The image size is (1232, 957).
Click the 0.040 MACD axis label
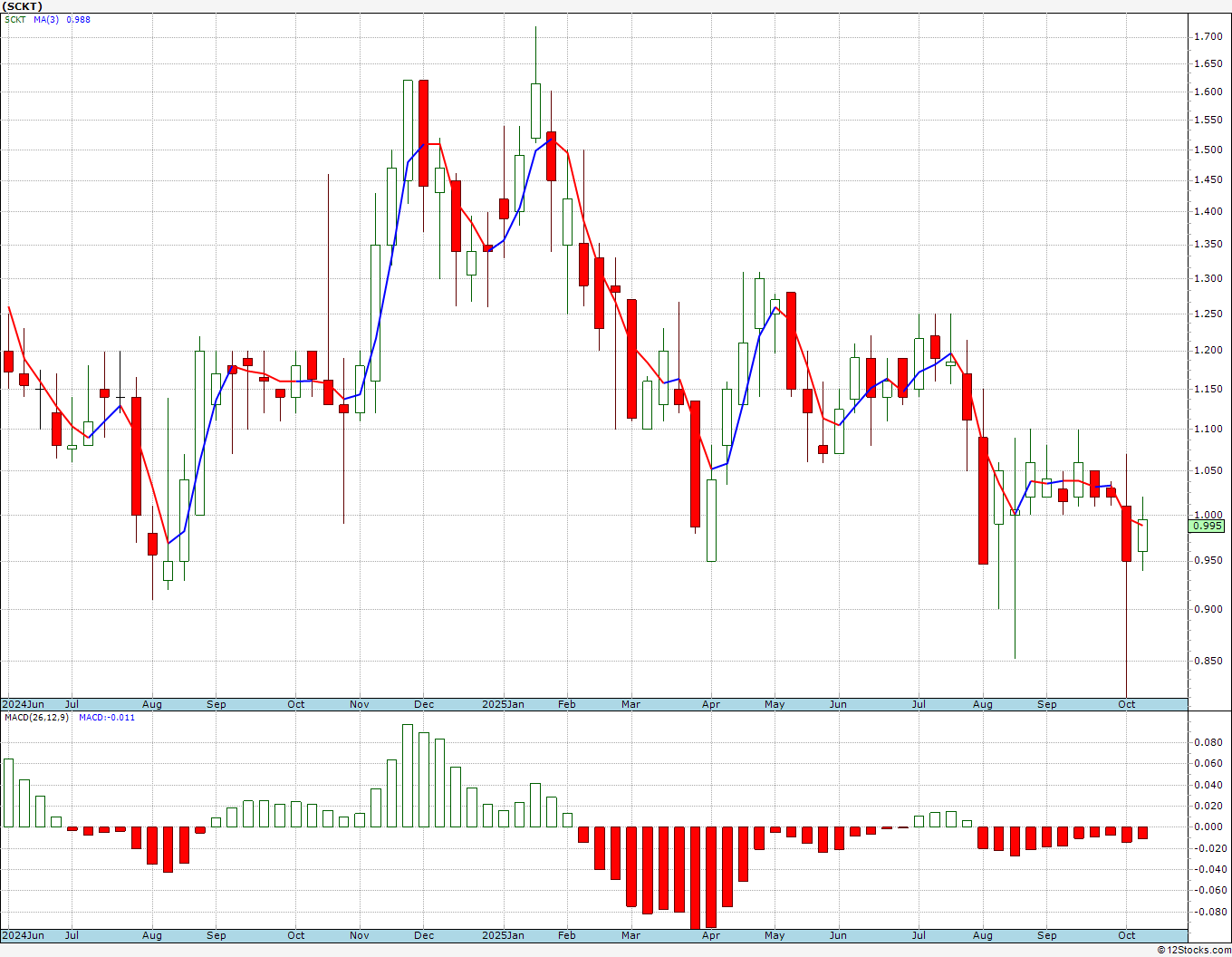pyautogui.click(x=1210, y=785)
